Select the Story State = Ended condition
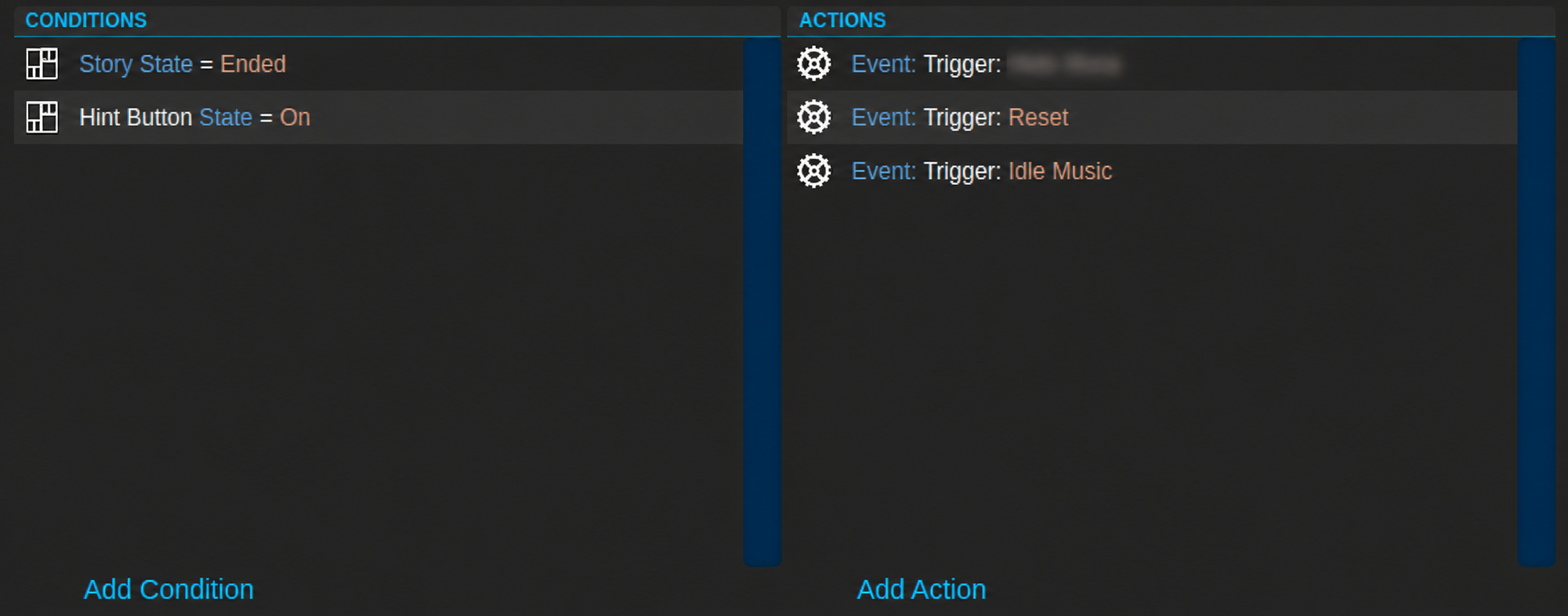1568x616 pixels. click(378, 63)
